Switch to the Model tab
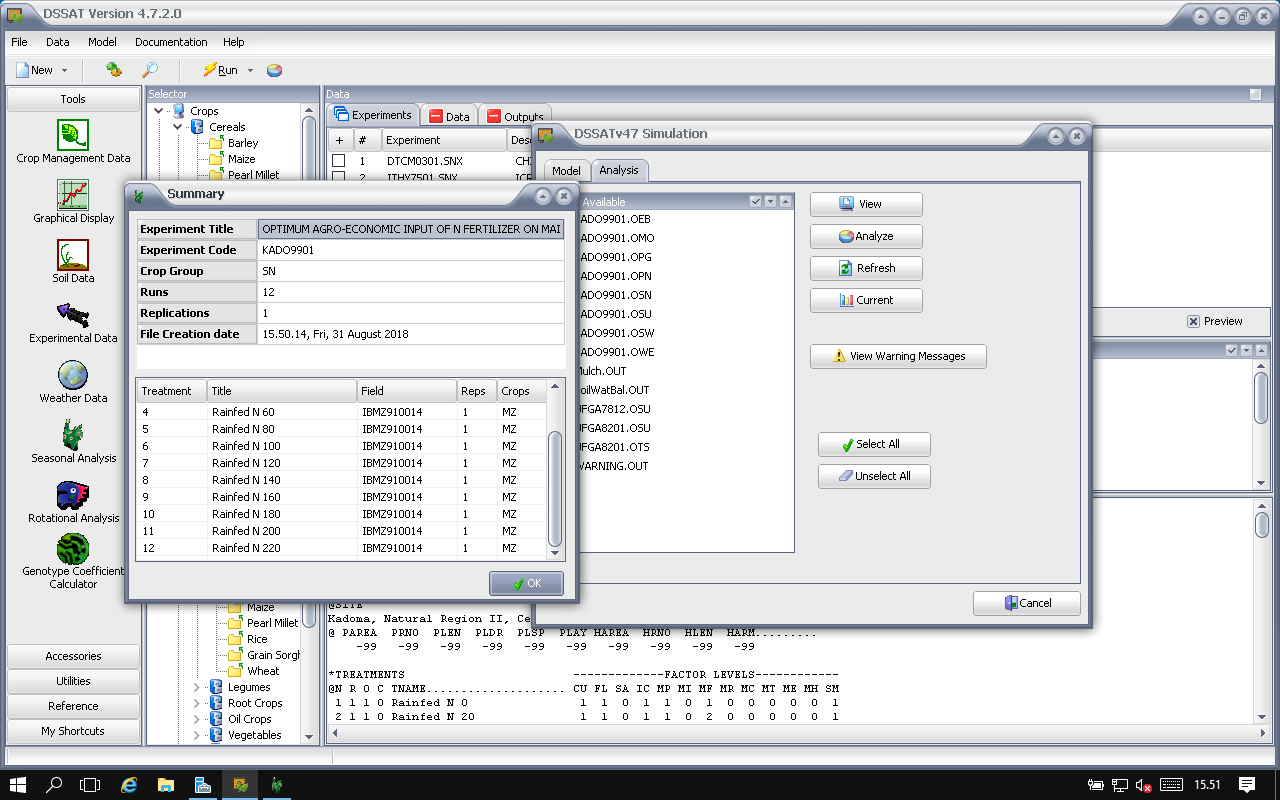 (x=566, y=171)
